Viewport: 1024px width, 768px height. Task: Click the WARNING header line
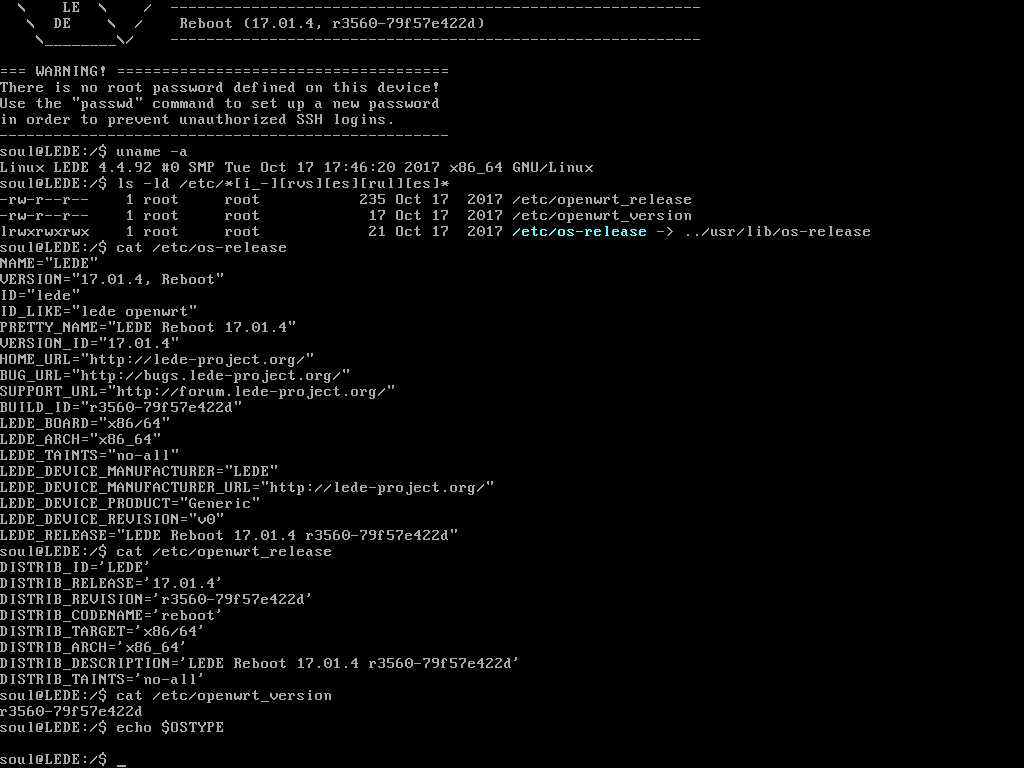point(224,71)
